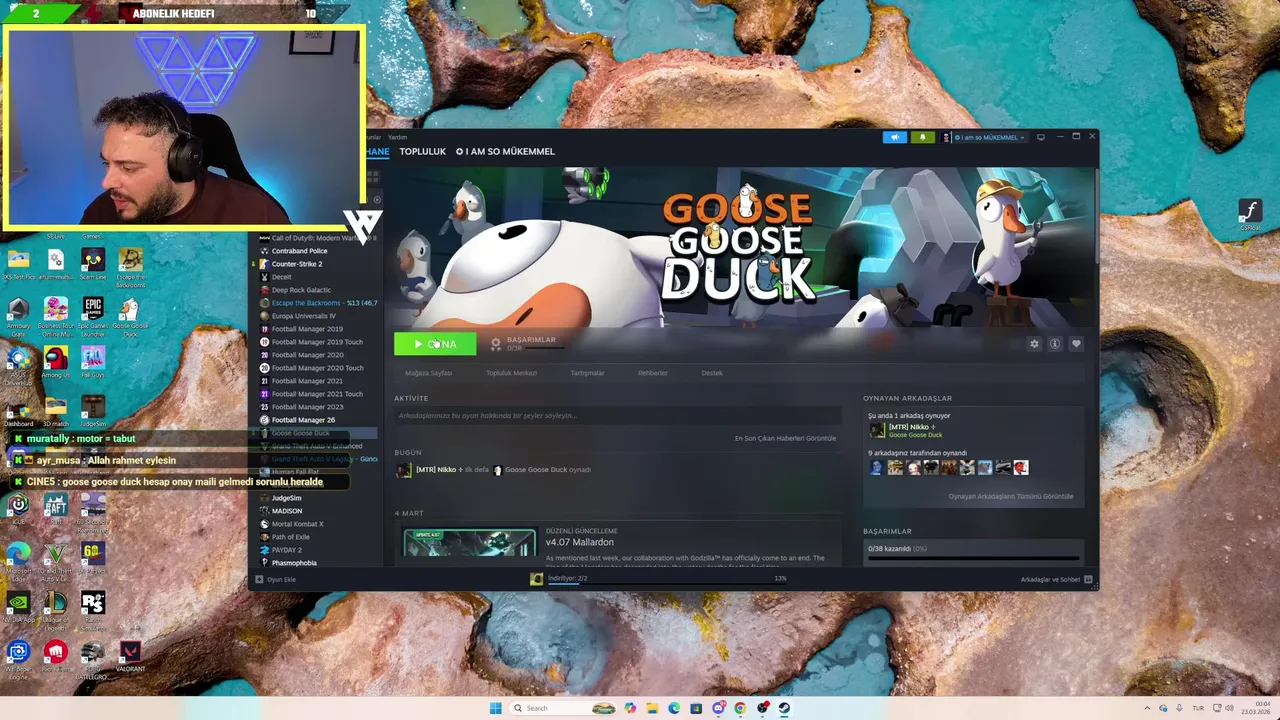This screenshot has width=1280, height=720.
Task: Select Counter-Strike 2 in library list
Action: click(x=296, y=264)
